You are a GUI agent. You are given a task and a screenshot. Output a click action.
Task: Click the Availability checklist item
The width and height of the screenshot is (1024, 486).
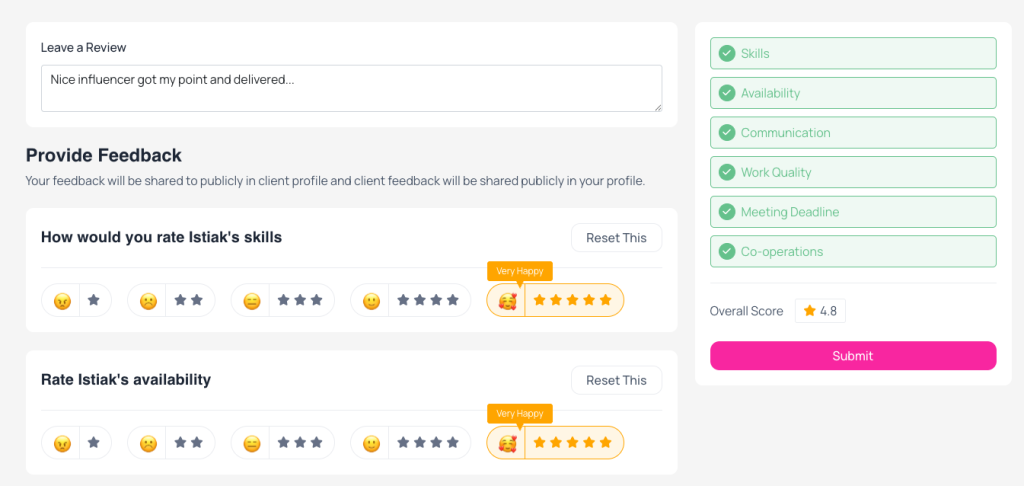(x=853, y=93)
